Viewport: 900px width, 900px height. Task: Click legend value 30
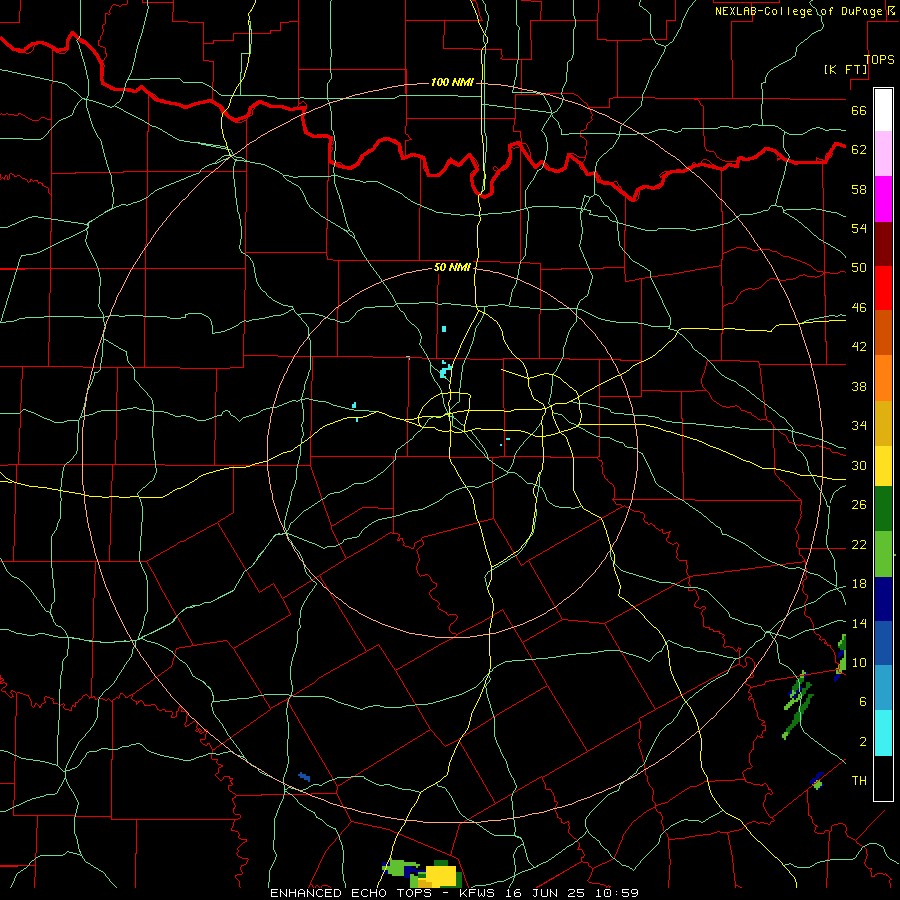[859, 465]
